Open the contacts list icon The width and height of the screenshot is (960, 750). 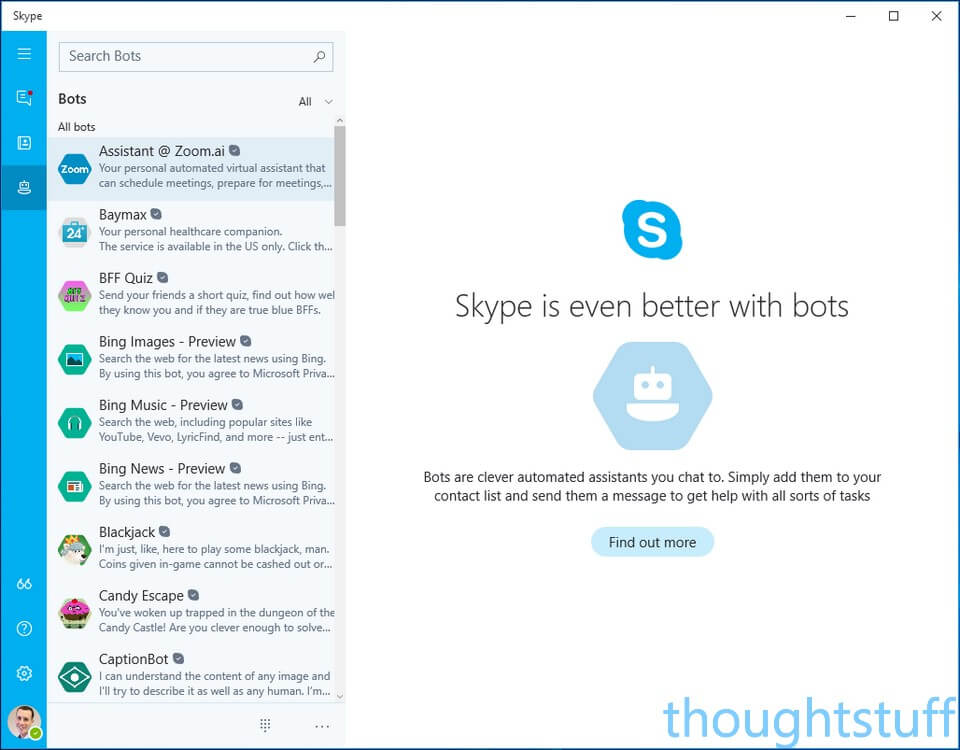pos(24,143)
